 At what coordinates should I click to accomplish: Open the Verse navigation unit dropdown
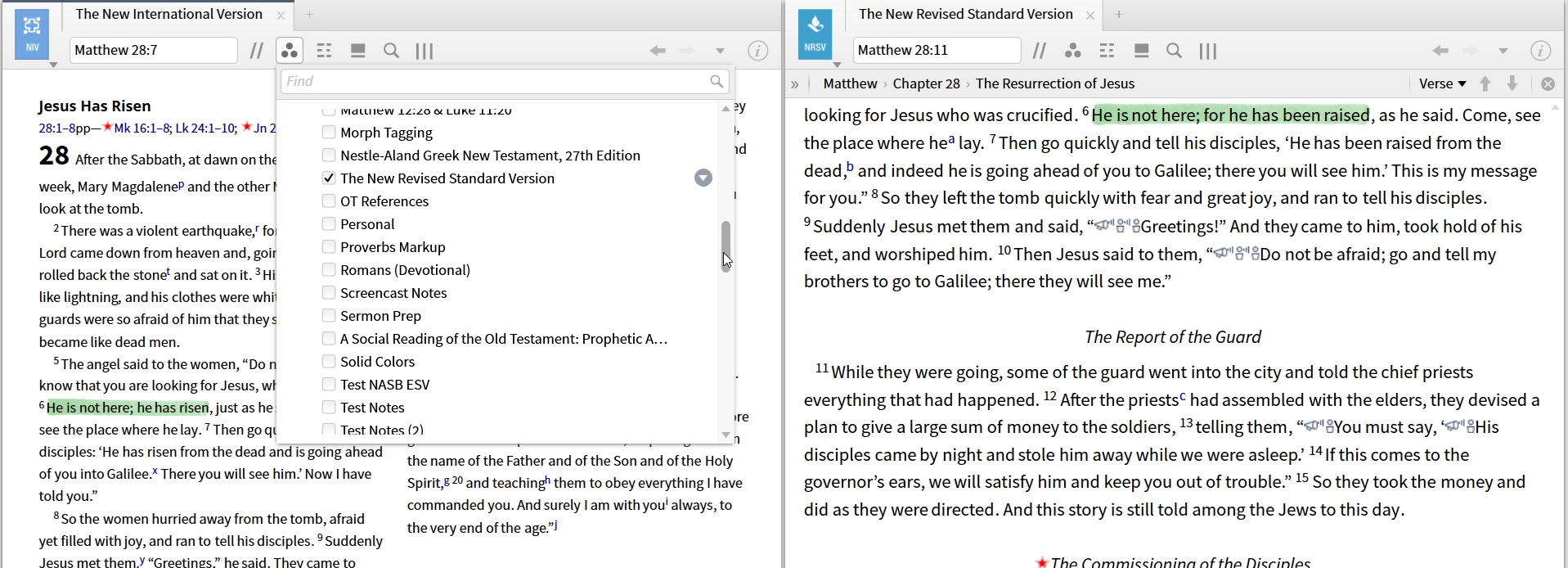(1443, 83)
